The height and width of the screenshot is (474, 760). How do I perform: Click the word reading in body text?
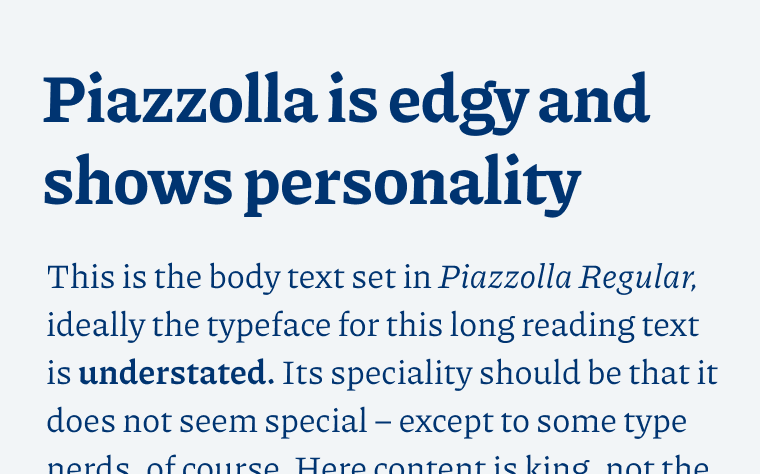pyautogui.click(x=578, y=326)
